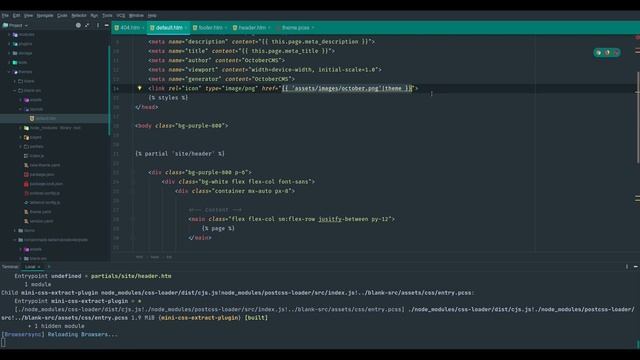Collapse the blank-src folder under themes
Screen dimensions: 640x360
pyautogui.click(x=15, y=91)
